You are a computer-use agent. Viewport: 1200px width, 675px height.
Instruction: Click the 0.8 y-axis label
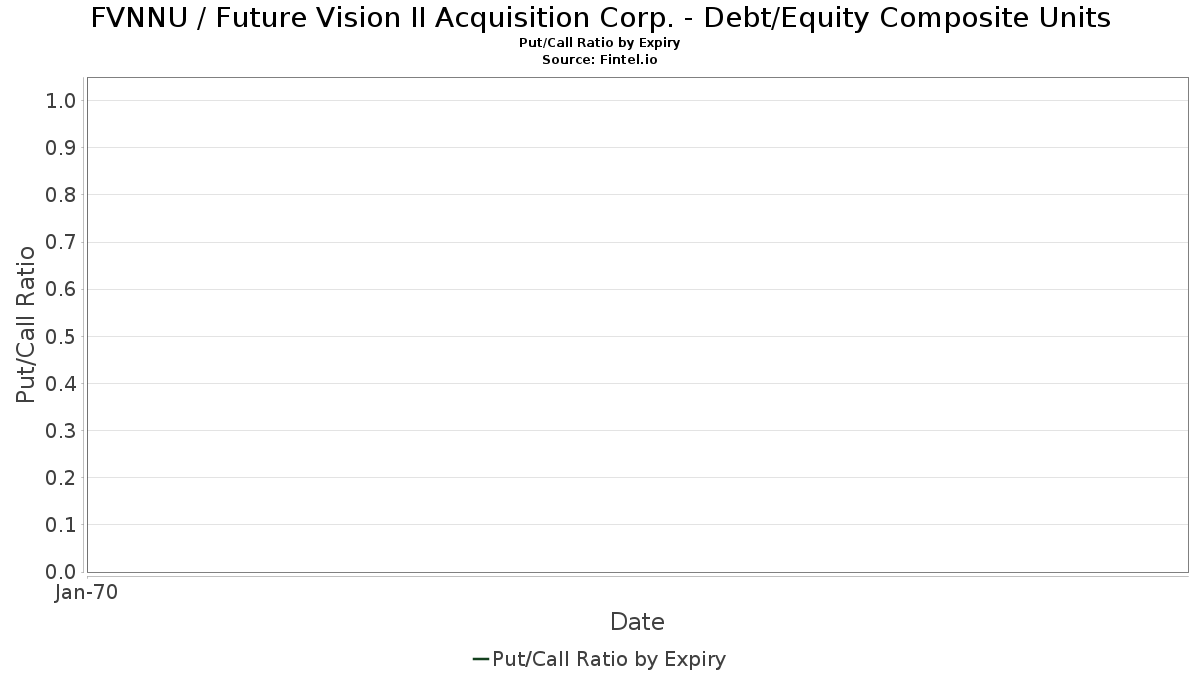click(x=61, y=195)
